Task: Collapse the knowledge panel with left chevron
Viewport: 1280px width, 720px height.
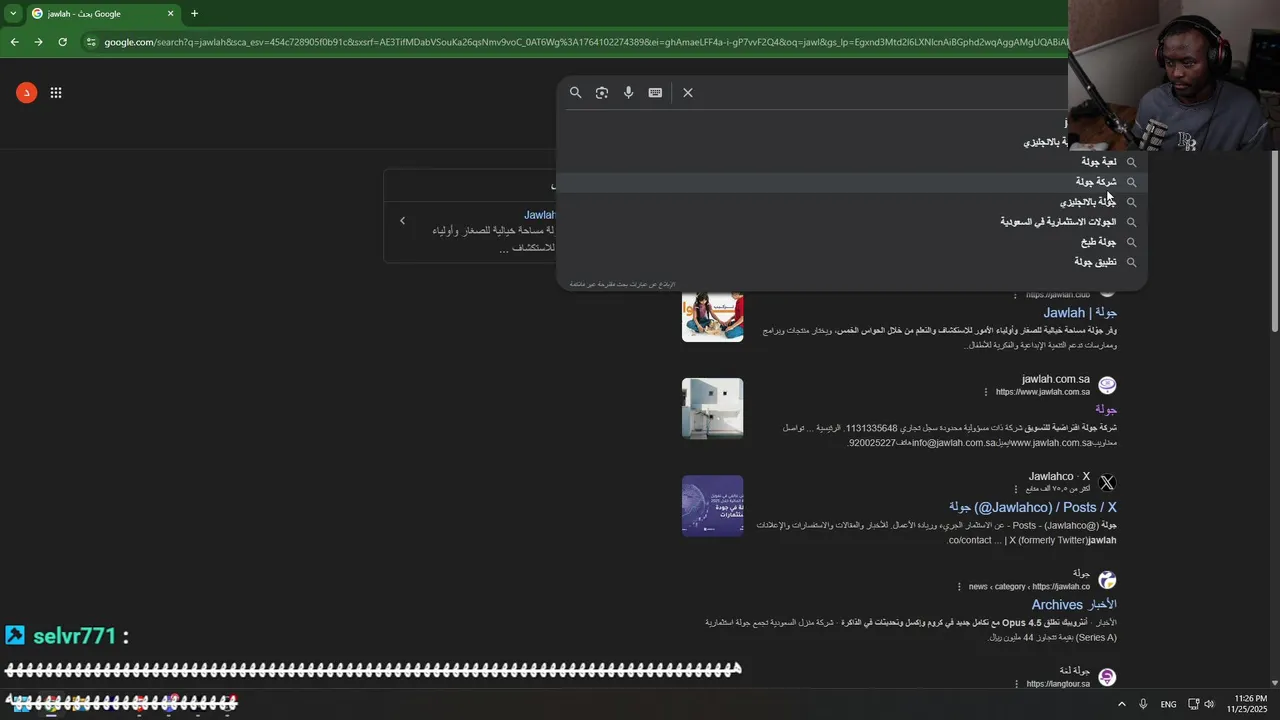Action: (x=402, y=221)
